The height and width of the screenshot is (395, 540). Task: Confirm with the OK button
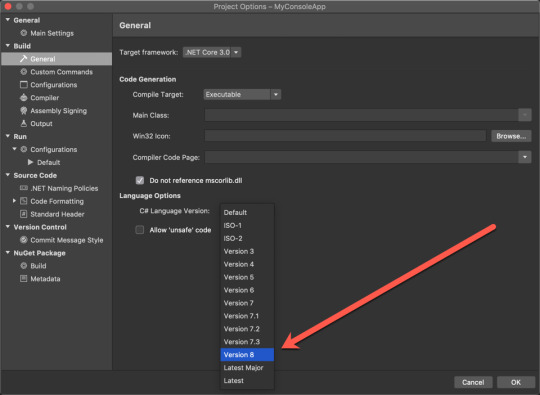tap(516, 382)
